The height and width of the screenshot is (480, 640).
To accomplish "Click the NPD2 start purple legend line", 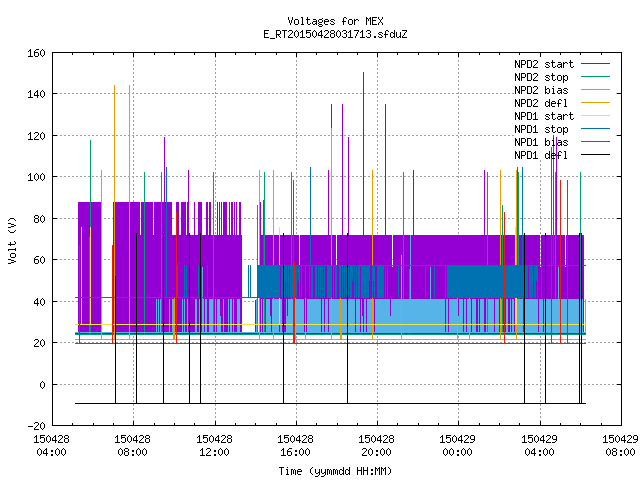I will (595, 64).
